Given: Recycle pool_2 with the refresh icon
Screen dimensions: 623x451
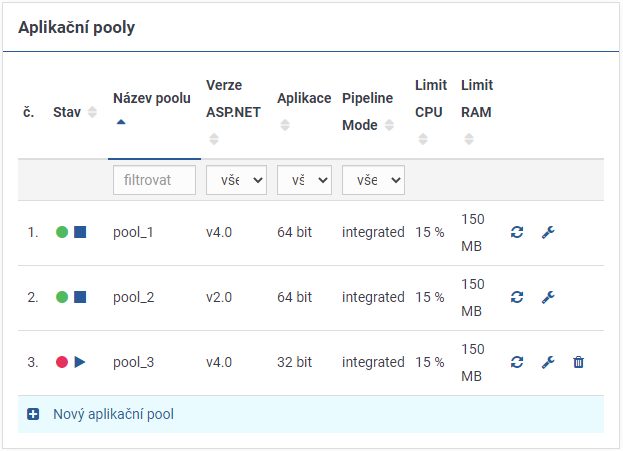Looking at the screenshot, I should (517, 297).
